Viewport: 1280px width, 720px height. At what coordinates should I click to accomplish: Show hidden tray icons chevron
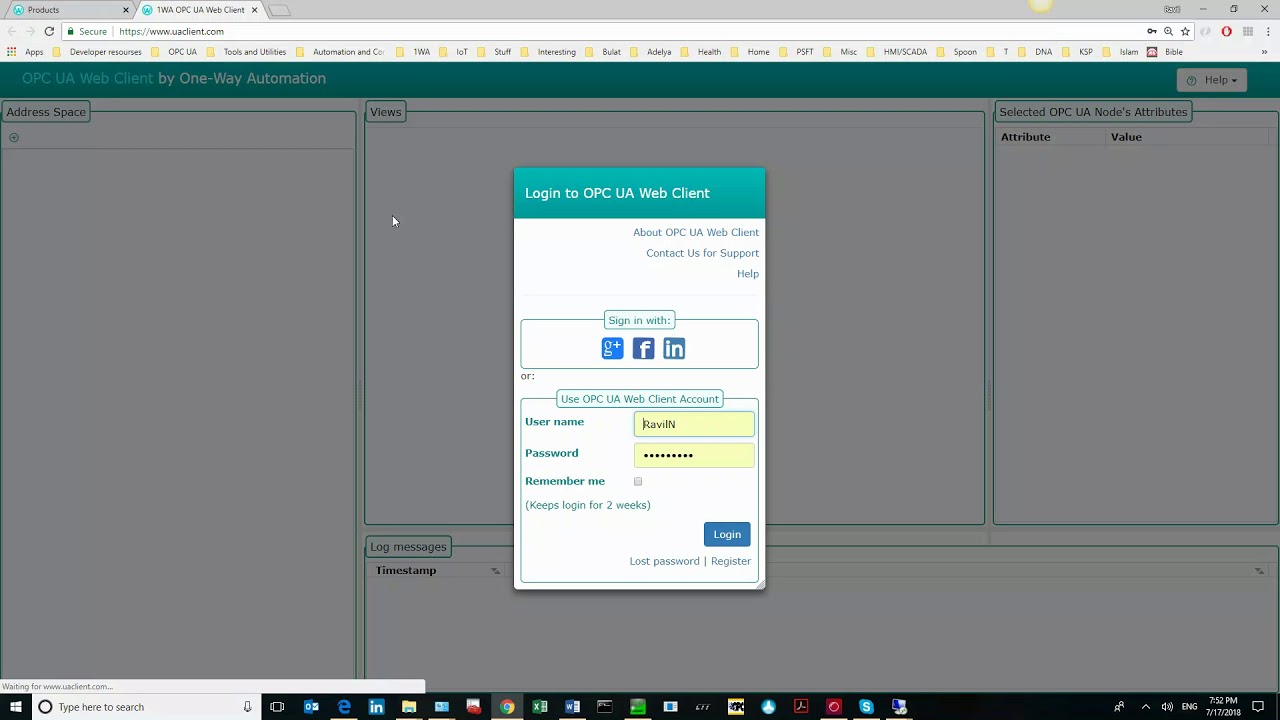1145,707
